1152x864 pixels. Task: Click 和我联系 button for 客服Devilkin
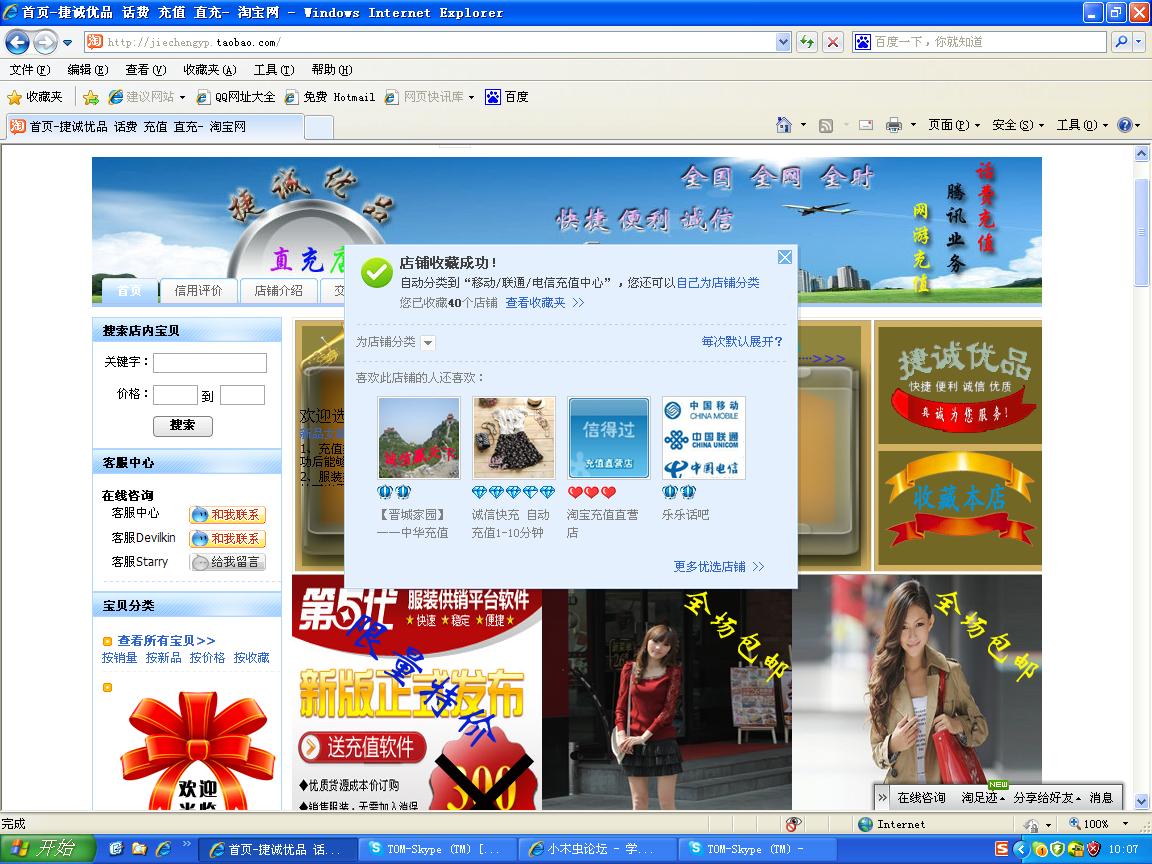227,539
